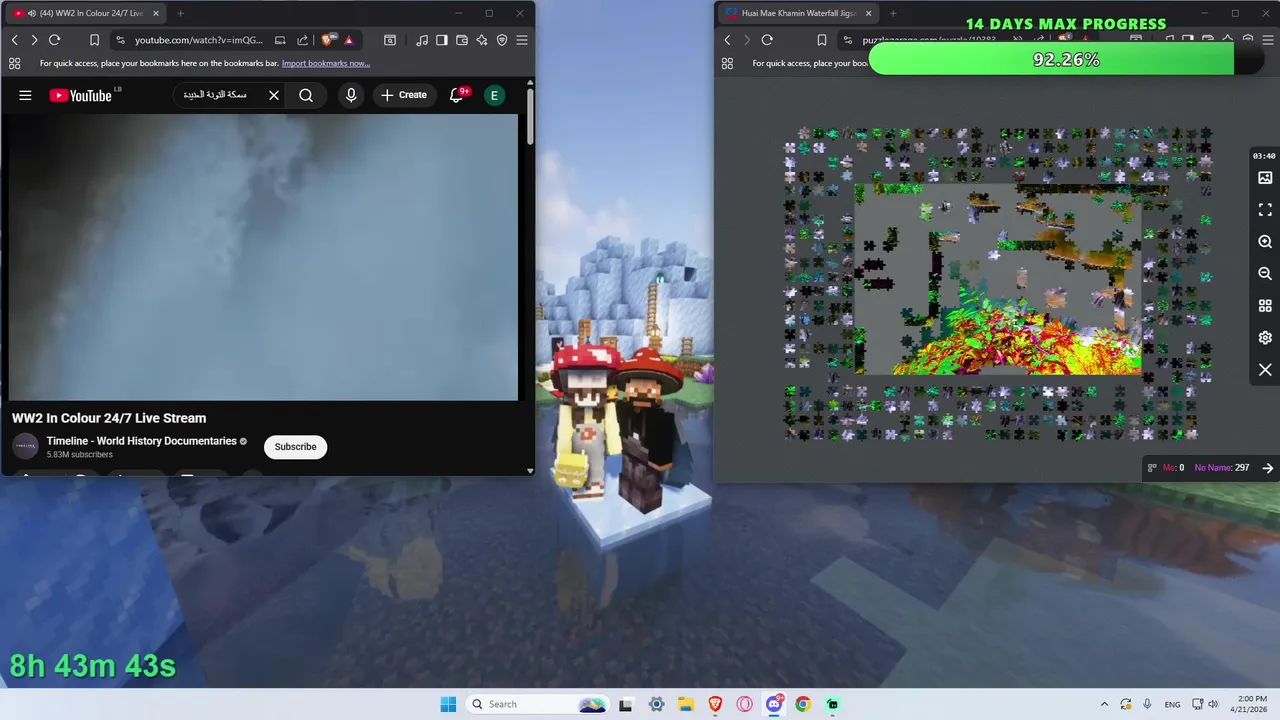Image resolution: width=1280 pixels, height=720 pixels.
Task: Start voice search with the microphone
Action: point(351,95)
